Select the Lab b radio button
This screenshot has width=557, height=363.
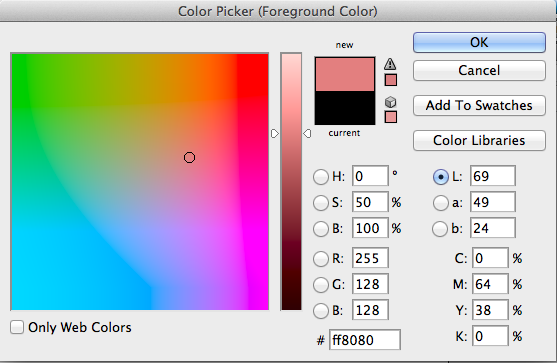pos(440,228)
